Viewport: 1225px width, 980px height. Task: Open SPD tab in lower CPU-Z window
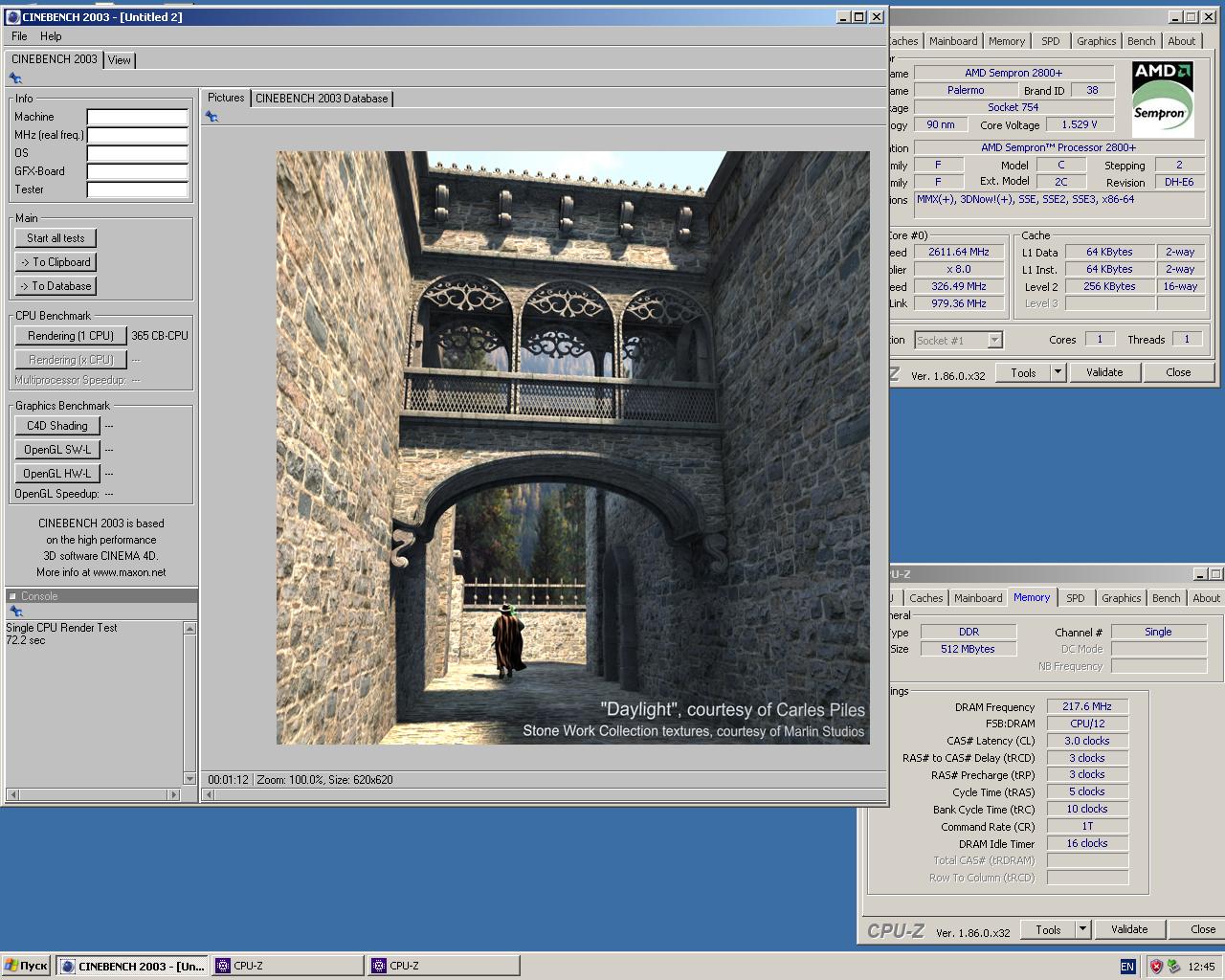click(1076, 598)
